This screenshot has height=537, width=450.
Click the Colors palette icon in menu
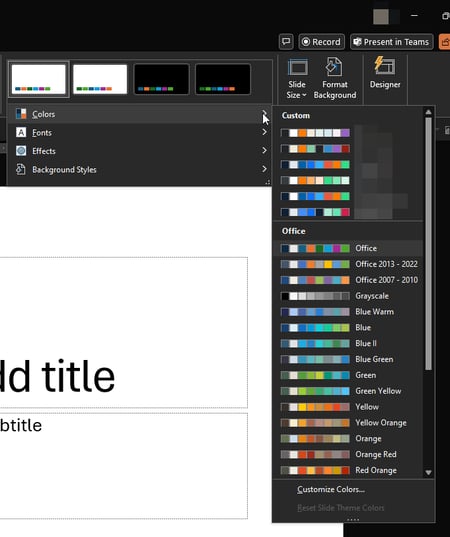point(21,114)
